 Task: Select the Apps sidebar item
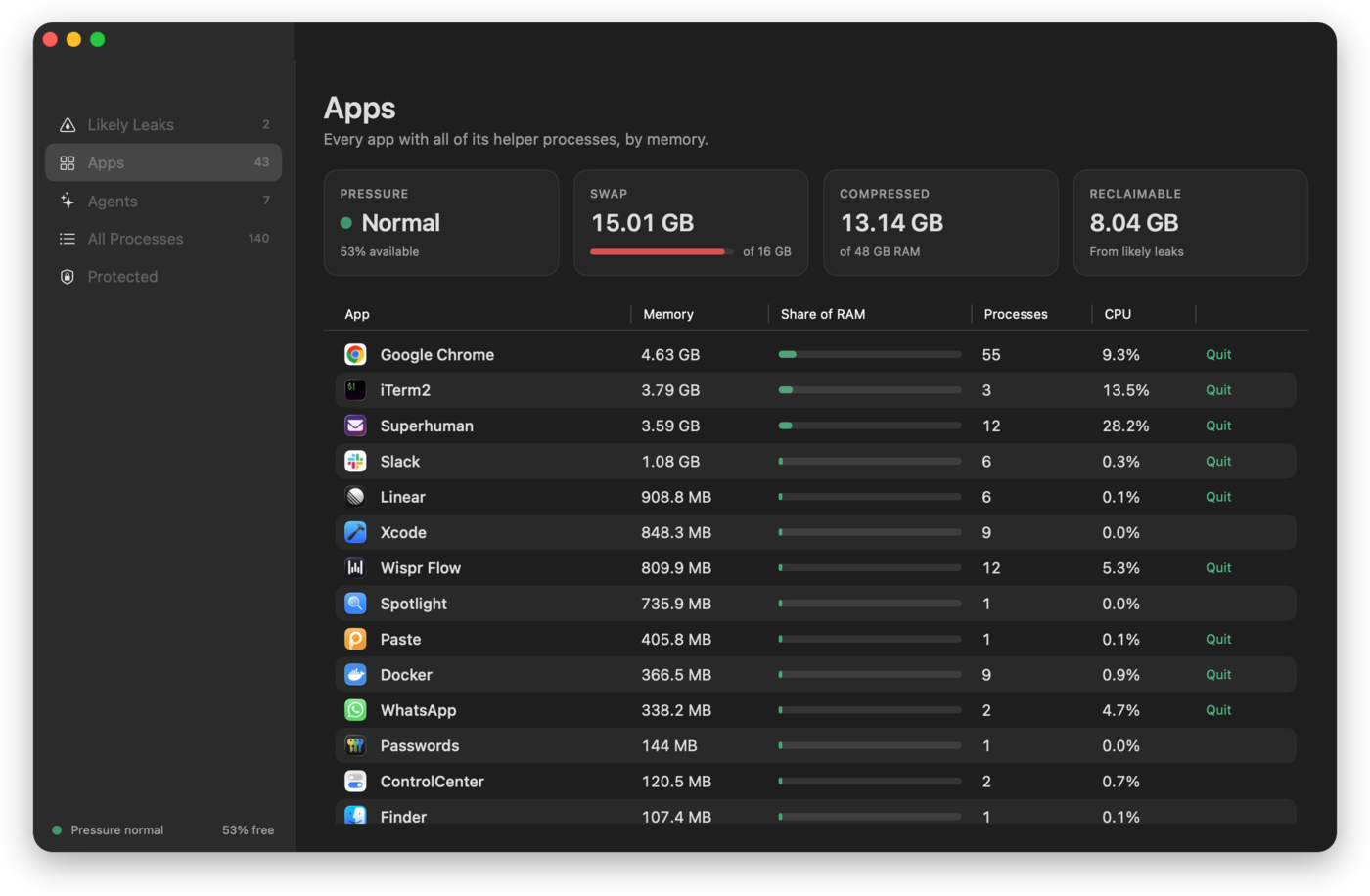(163, 162)
